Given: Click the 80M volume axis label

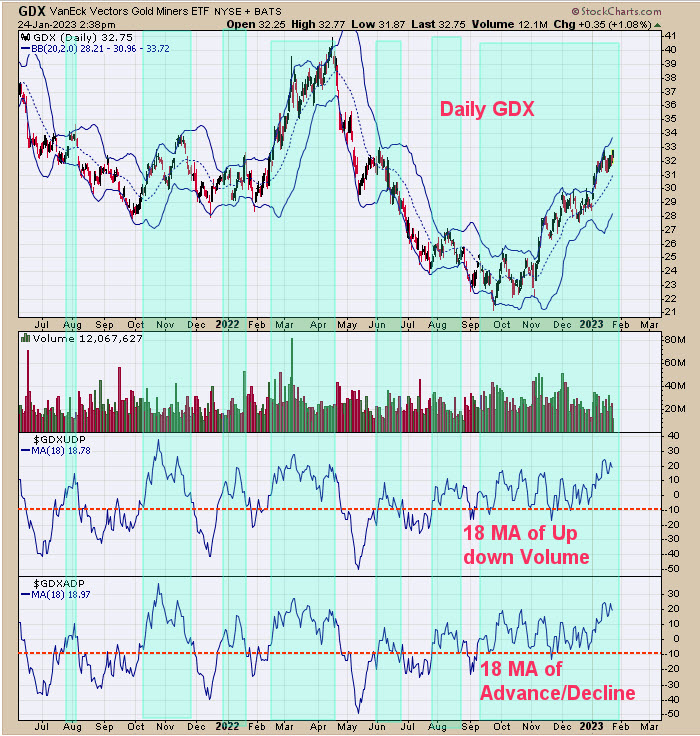Looking at the screenshot, I should click(x=675, y=340).
